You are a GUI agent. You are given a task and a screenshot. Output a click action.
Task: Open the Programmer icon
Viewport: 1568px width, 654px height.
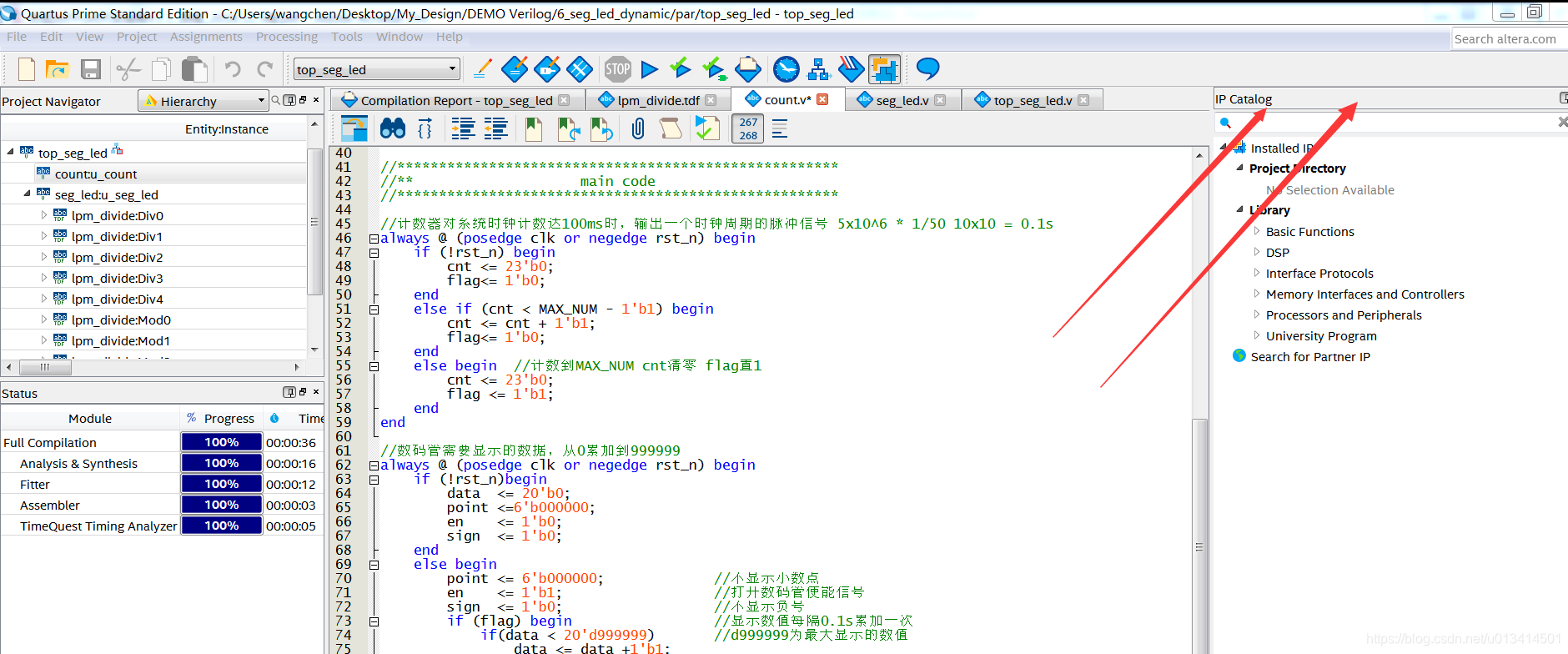pos(851,68)
